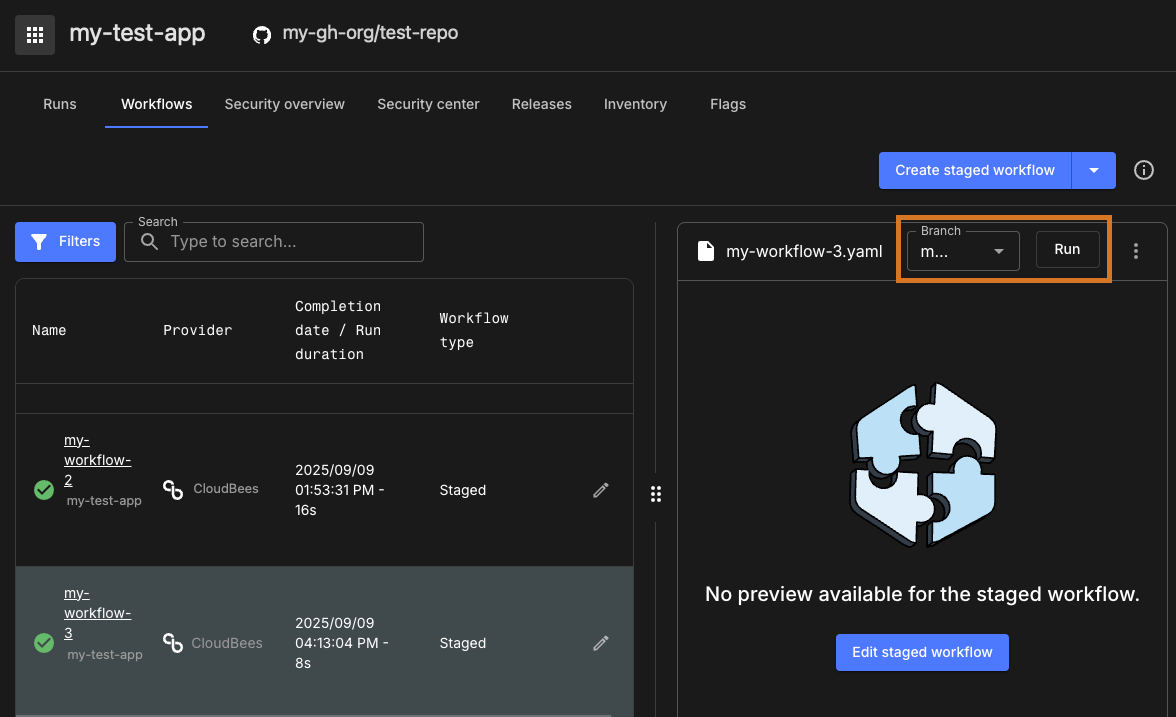Open the Security overview tab
This screenshot has height=717, width=1176.
(x=284, y=104)
